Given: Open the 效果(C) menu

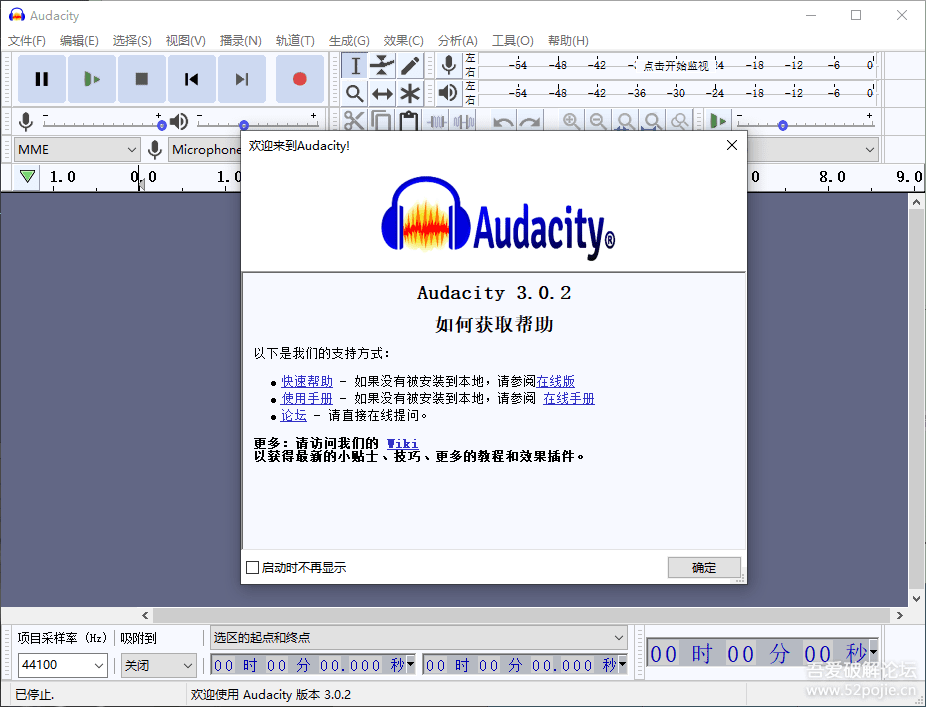Looking at the screenshot, I should coord(403,41).
